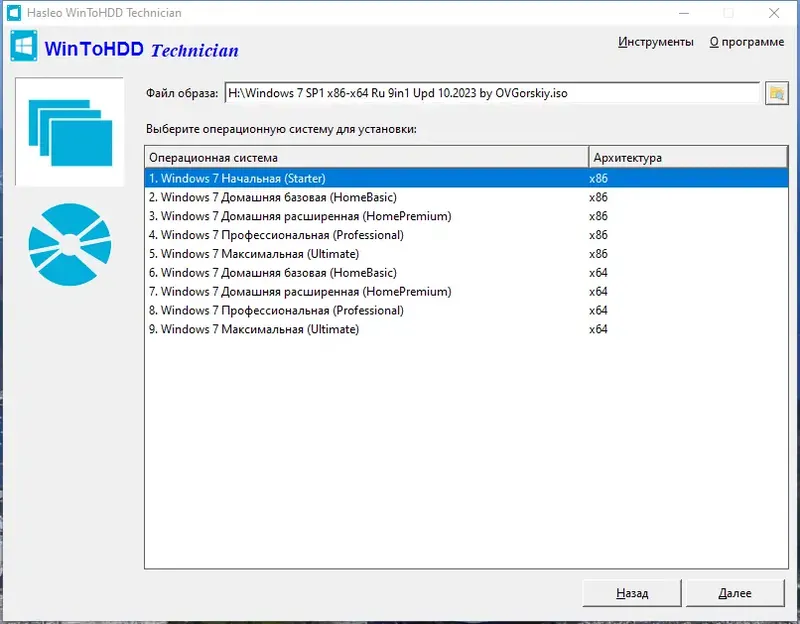Close the WinToHDD window

click(774, 13)
